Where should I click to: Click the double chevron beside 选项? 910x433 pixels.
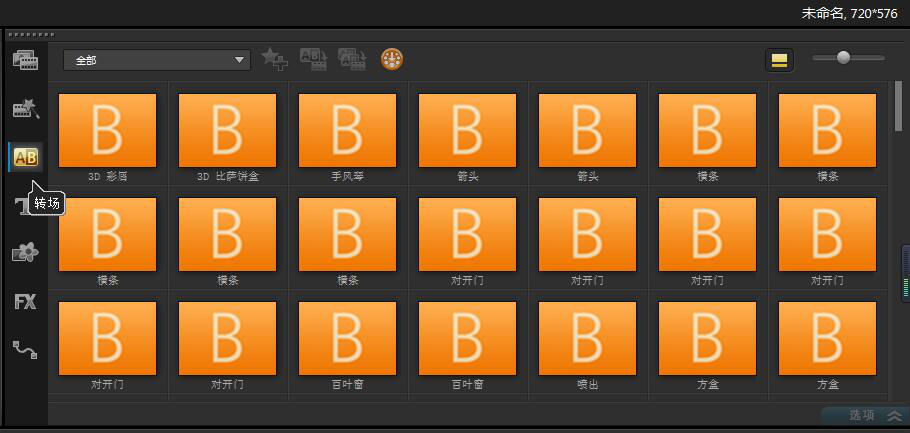pos(894,415)
